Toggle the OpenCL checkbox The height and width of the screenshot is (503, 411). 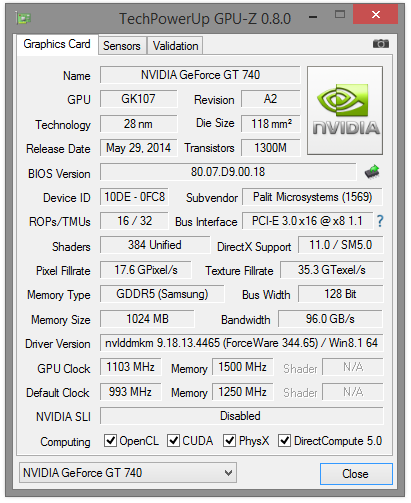pos(110,440)
